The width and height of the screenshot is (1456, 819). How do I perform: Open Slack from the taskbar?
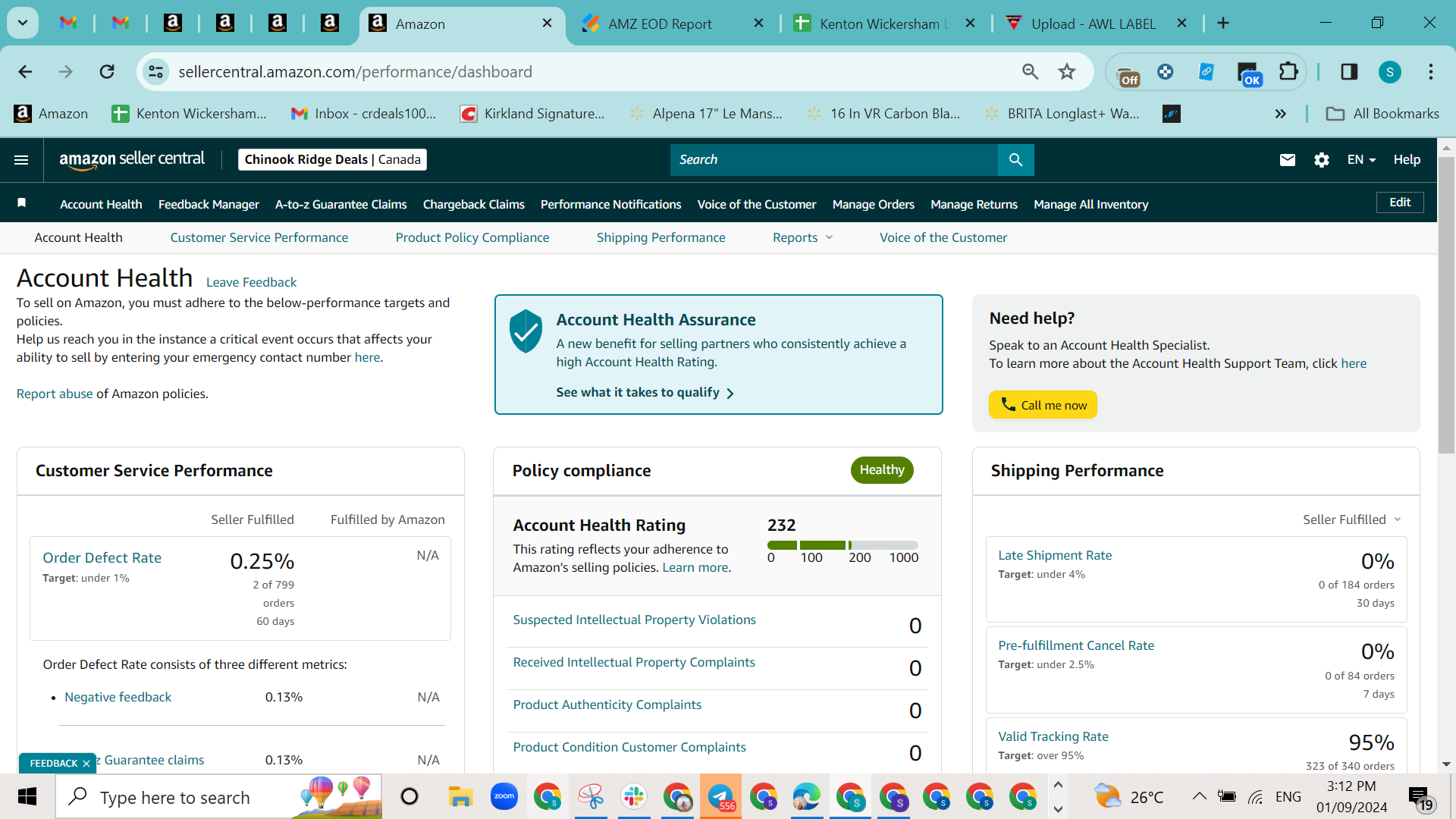(x=633, y=797)
